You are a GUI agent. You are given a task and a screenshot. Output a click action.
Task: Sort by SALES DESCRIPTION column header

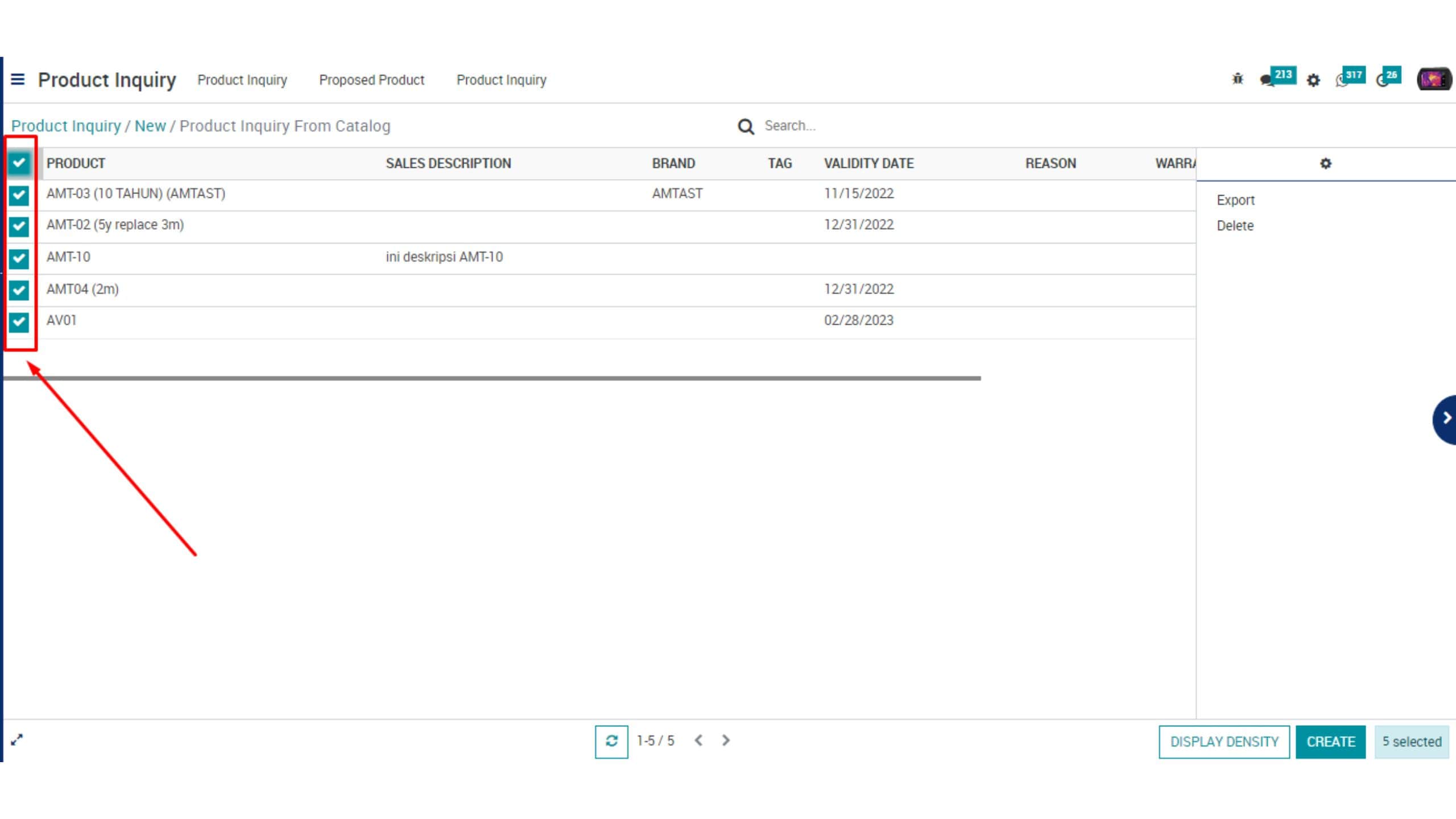pyautogui.click(x=448, y=164)
